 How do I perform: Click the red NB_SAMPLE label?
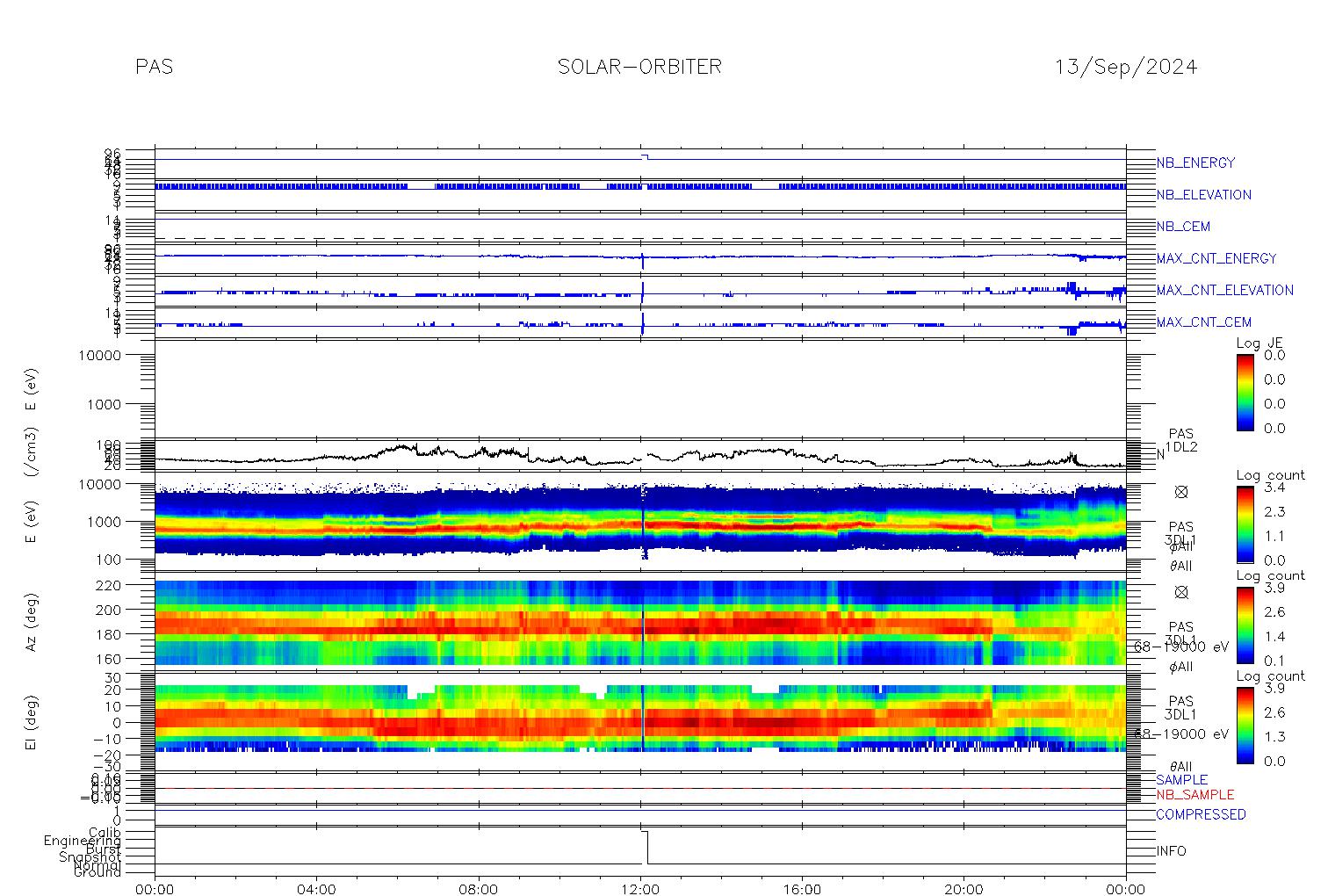pyautogui.click(x=1194, y=795)
